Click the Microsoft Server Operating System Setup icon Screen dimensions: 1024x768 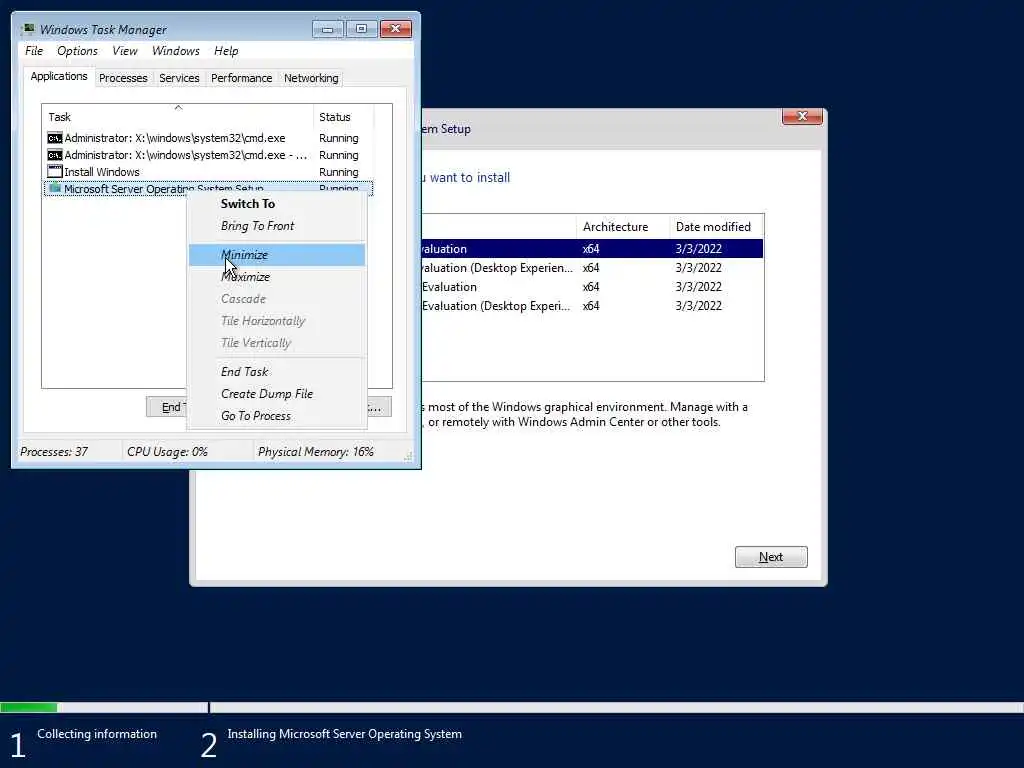pyautogui.click(x=55, y=189)
